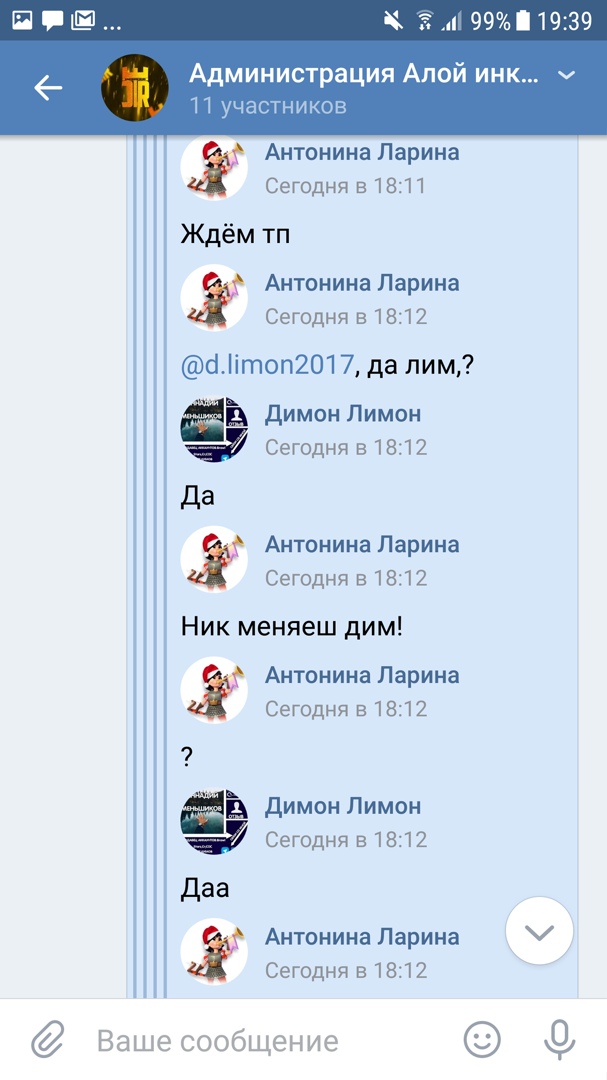Open Димон Лимон profile above message Да

coord(342,413)
